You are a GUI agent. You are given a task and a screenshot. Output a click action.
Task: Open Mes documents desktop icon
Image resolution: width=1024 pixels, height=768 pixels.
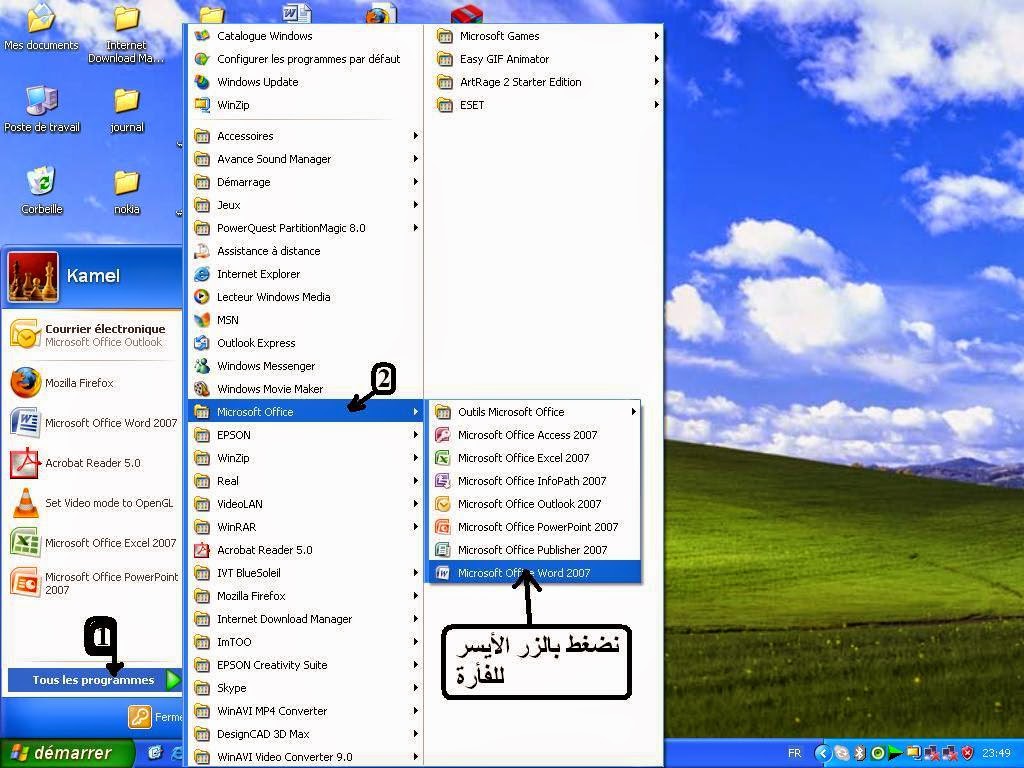[x=41, y=27]
